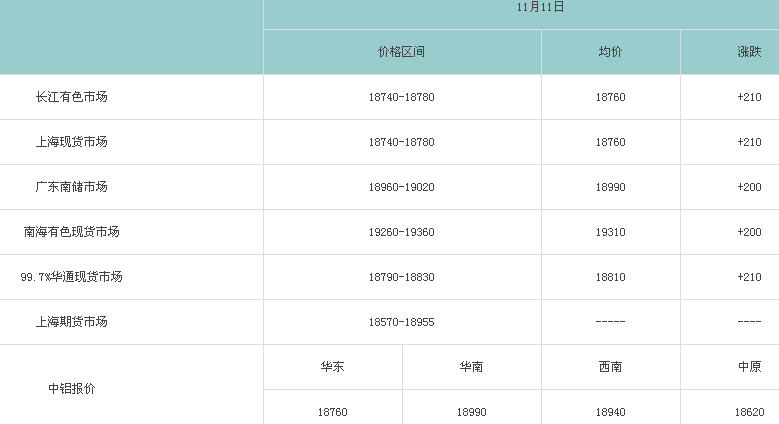Viewport: 779px width, 424px height.
Task: Click the 18570-18955 price range cell
Action: [402, 322]
